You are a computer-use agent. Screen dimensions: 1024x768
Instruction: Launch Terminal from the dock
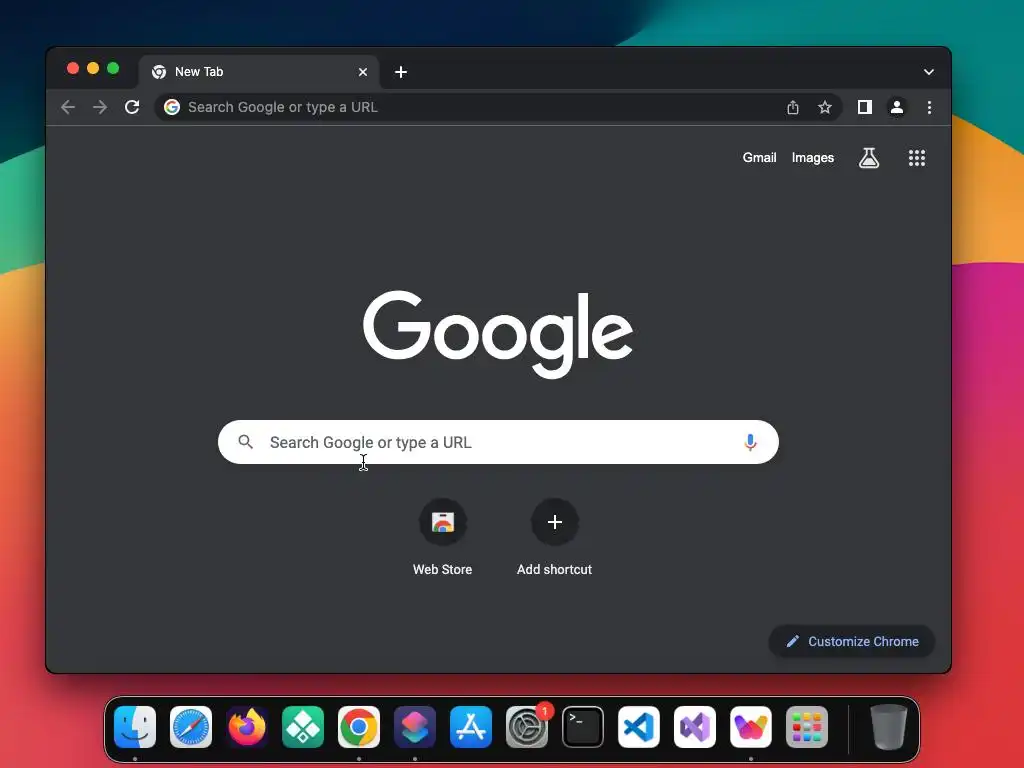[583, 727]
